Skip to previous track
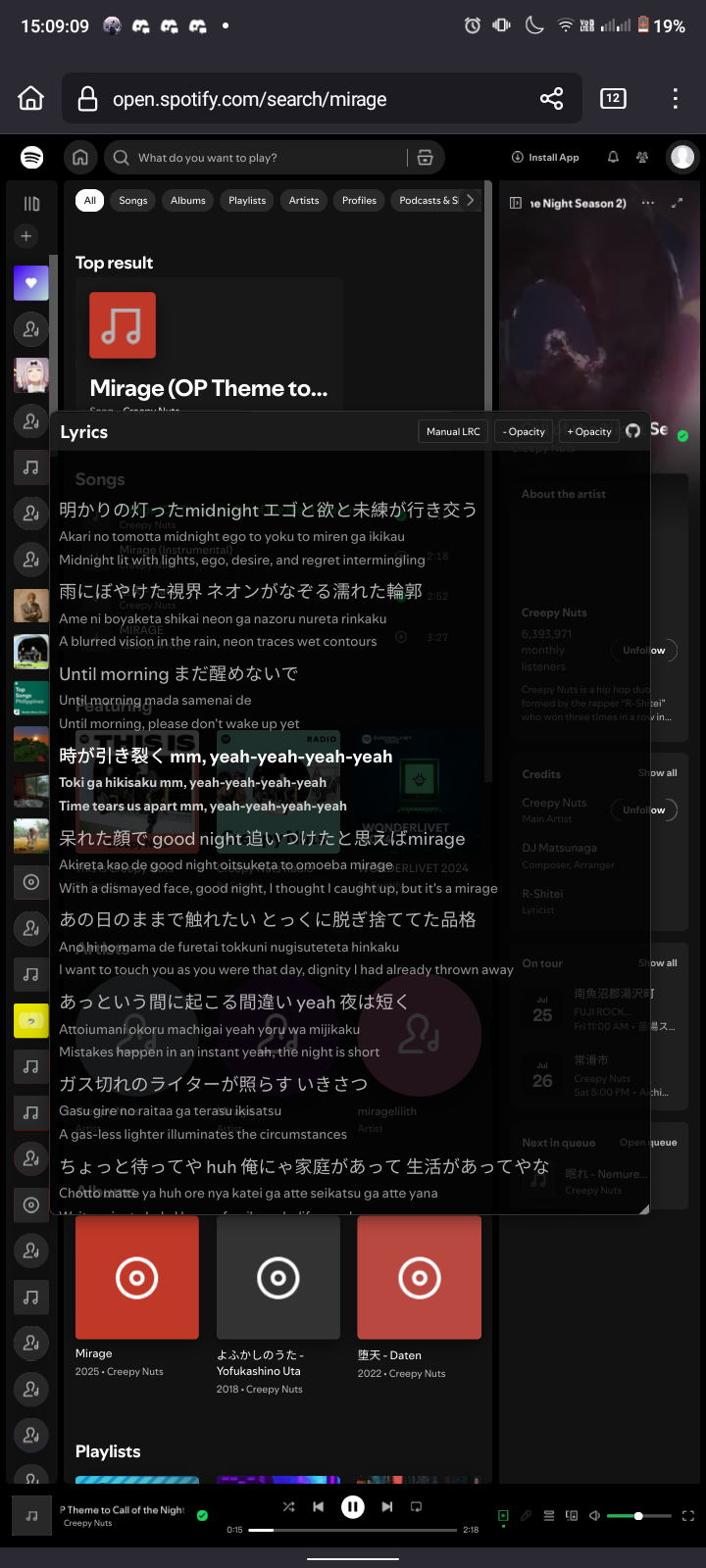Screen dimensions: 706x1568 point(318,1507)
